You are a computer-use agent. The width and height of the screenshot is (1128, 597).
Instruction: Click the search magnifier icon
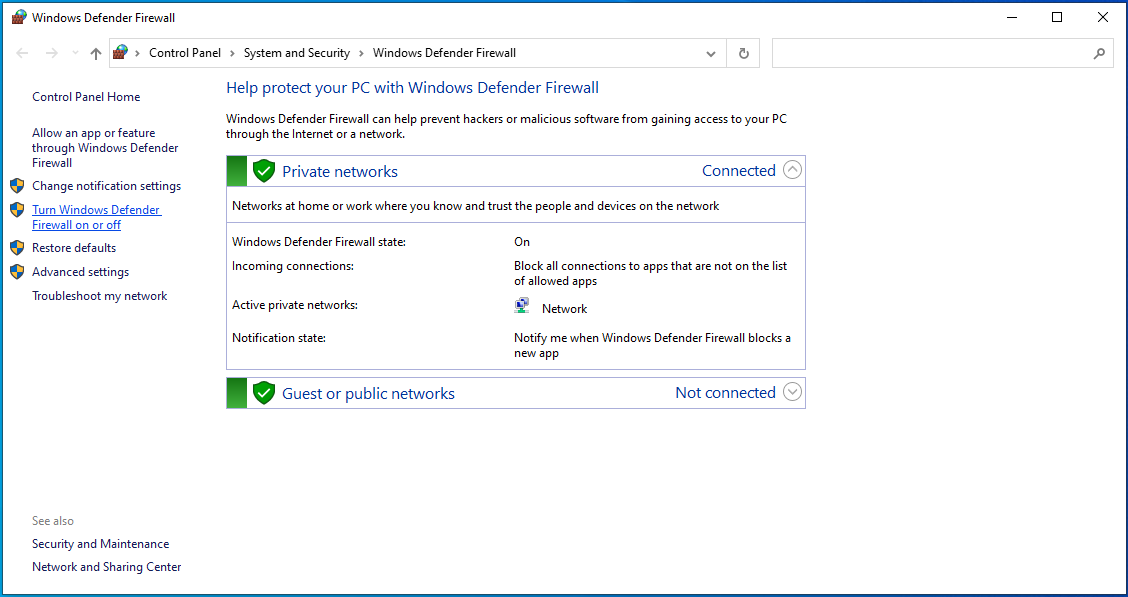pyautogui.click(x=1100, y=53)
